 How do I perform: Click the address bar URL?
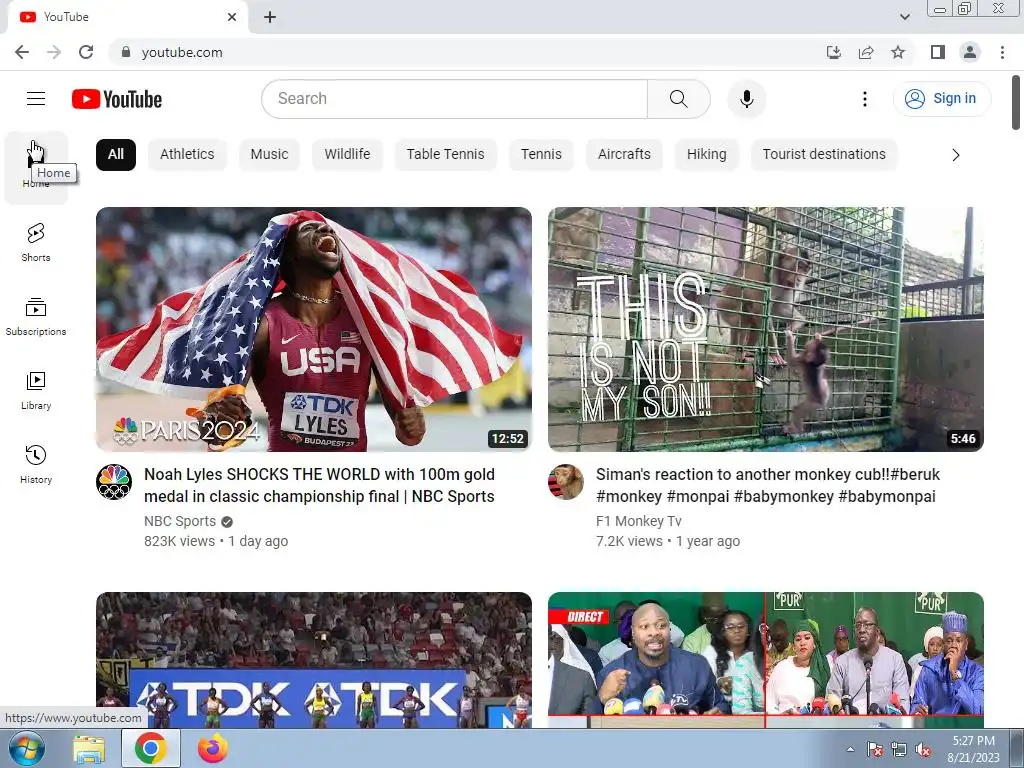click(x=182, y=52)
